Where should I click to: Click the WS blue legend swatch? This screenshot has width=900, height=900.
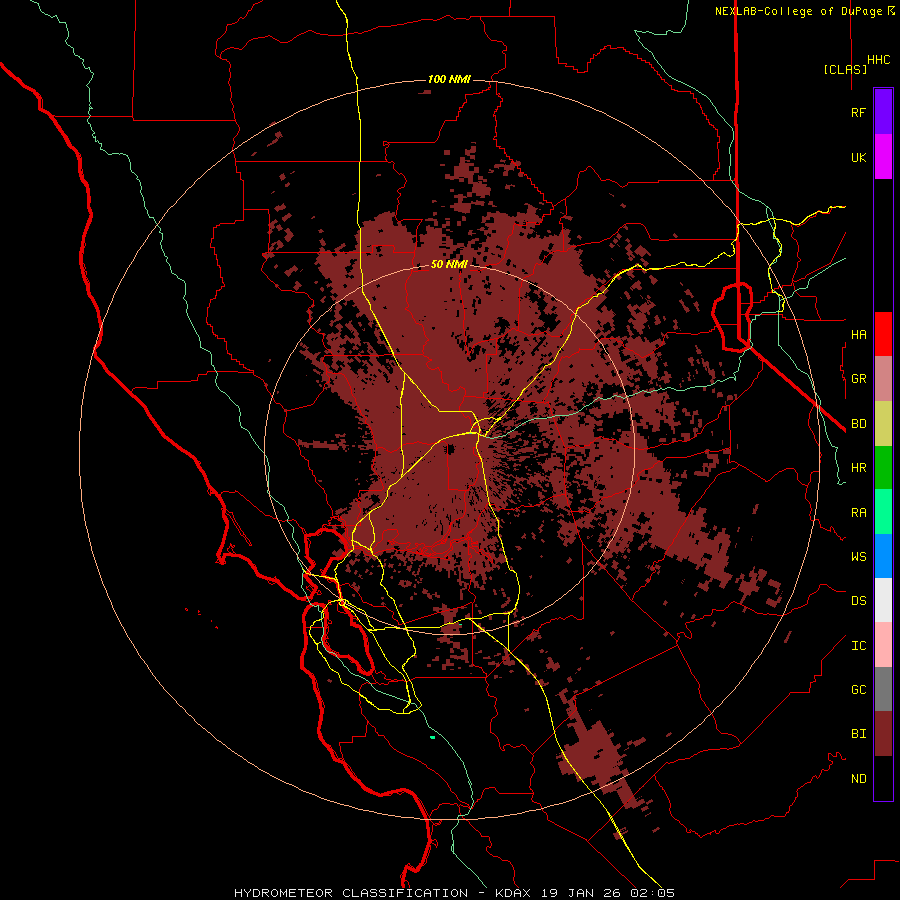coord(883,556)
